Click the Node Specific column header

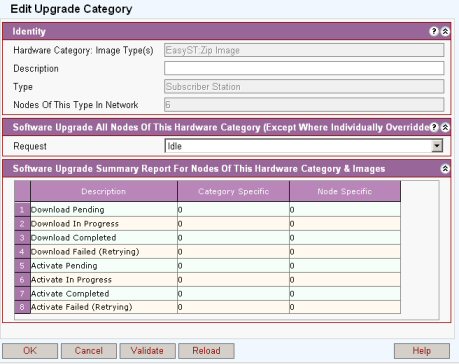(345, 191)
